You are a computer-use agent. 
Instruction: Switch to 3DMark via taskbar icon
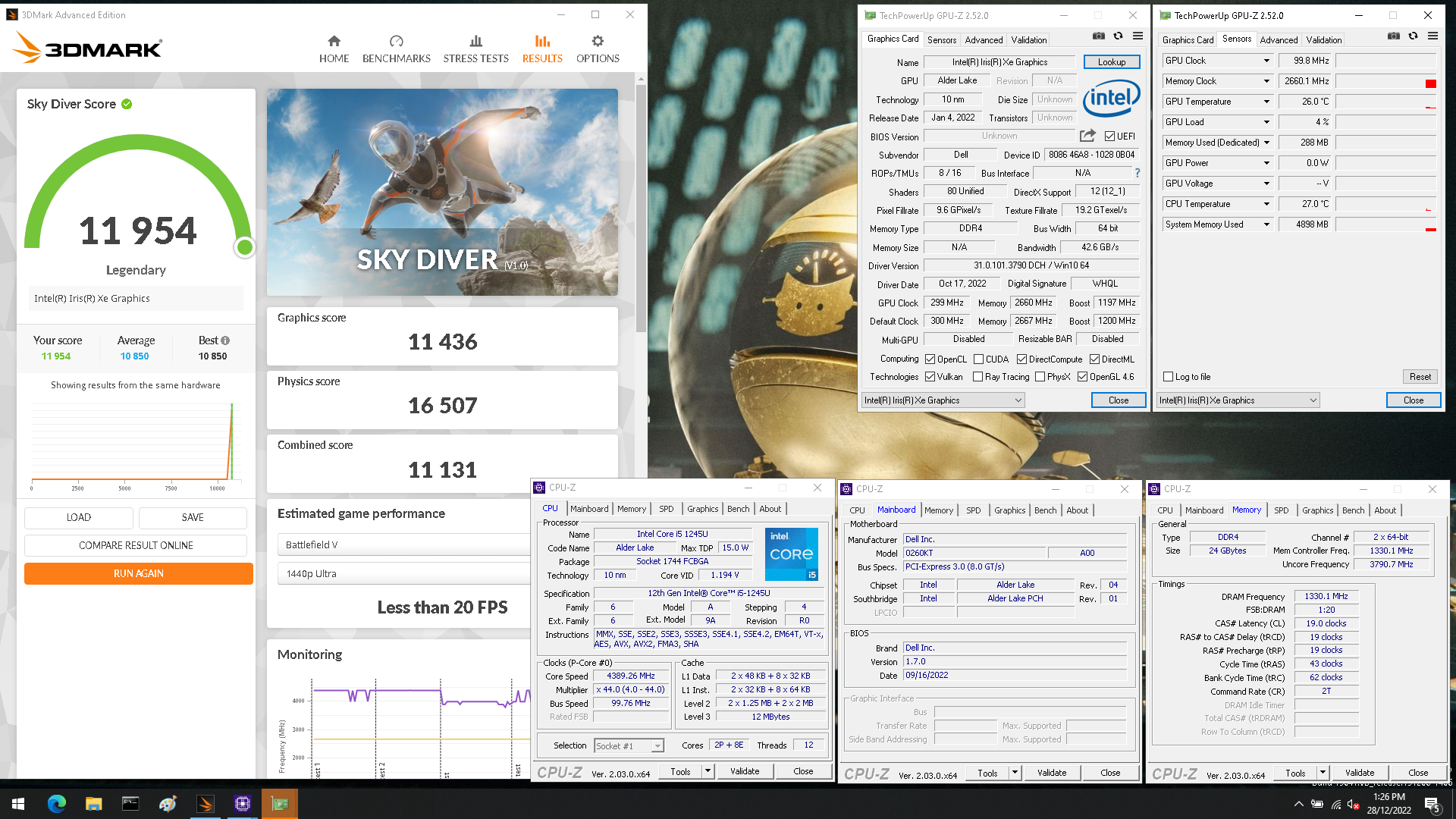(x=206, y=804)
